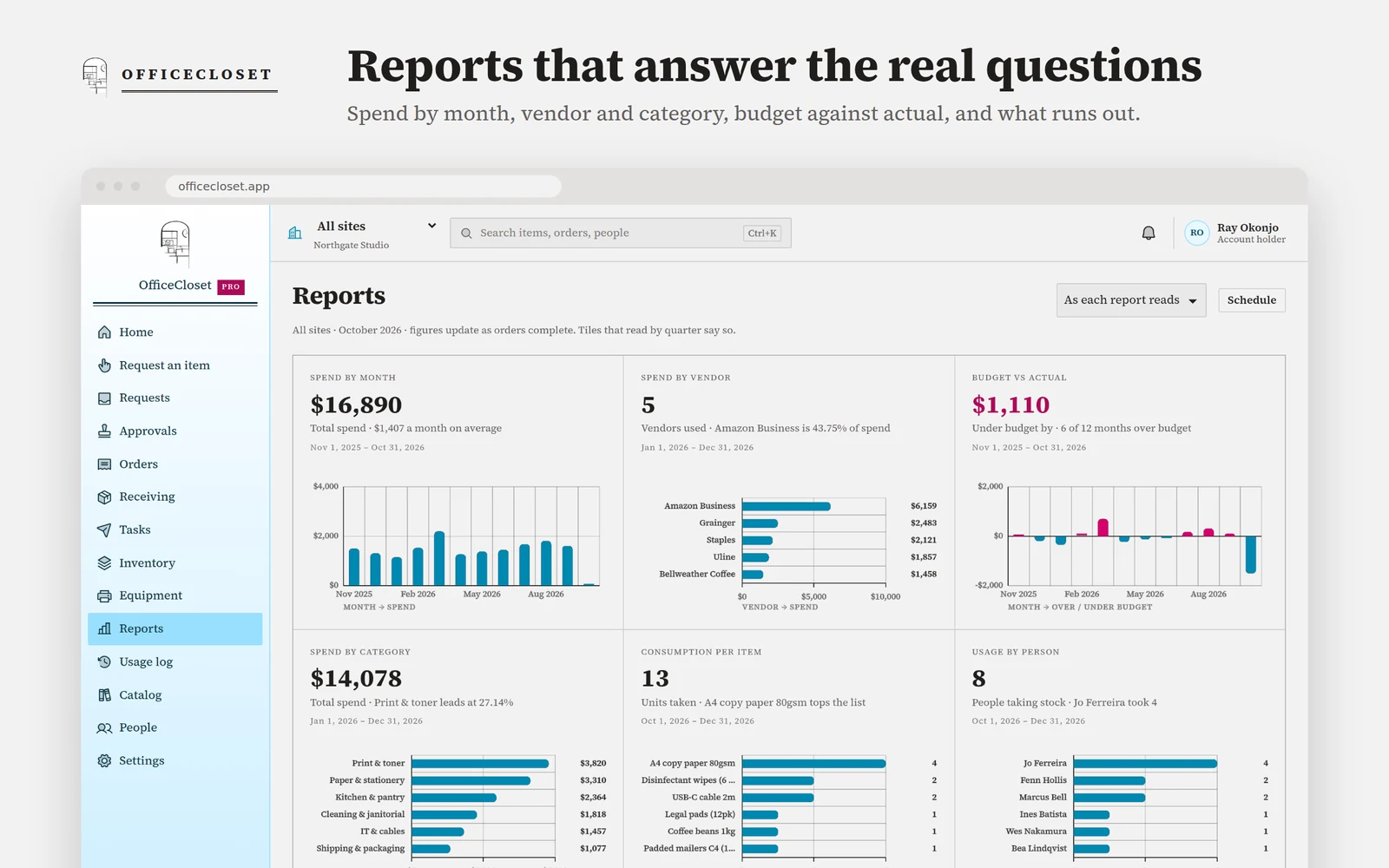Click the Request an item hand icon
The width and height of the screenshot is (1389, 868).
(104, 365)
